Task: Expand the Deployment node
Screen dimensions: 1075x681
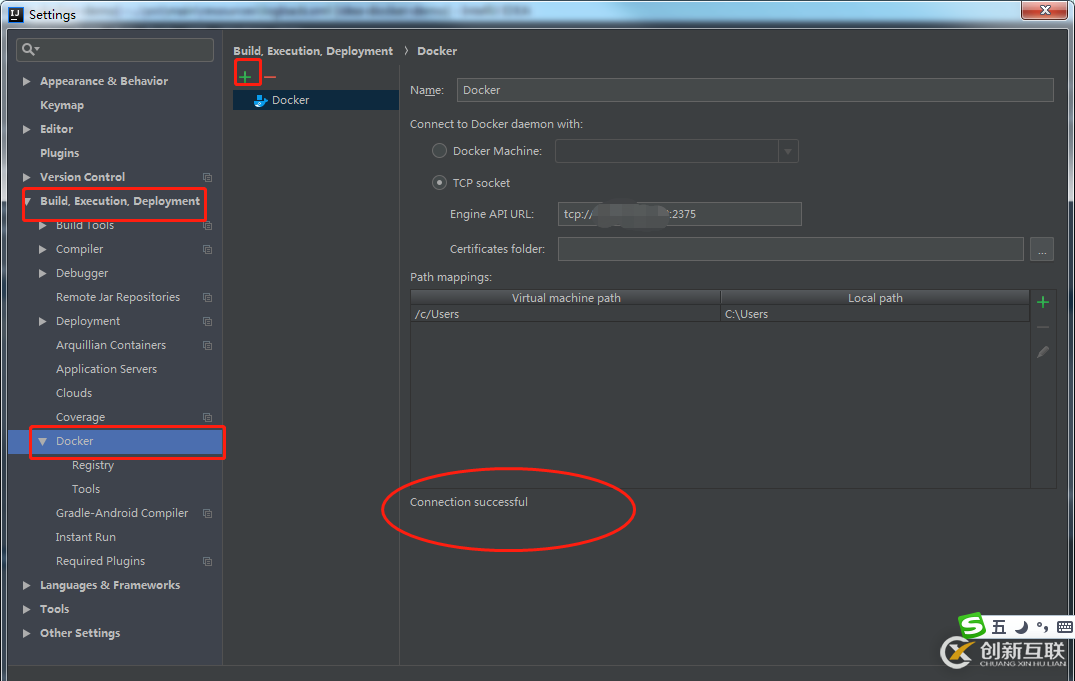Action: click(x=43, y=321)
